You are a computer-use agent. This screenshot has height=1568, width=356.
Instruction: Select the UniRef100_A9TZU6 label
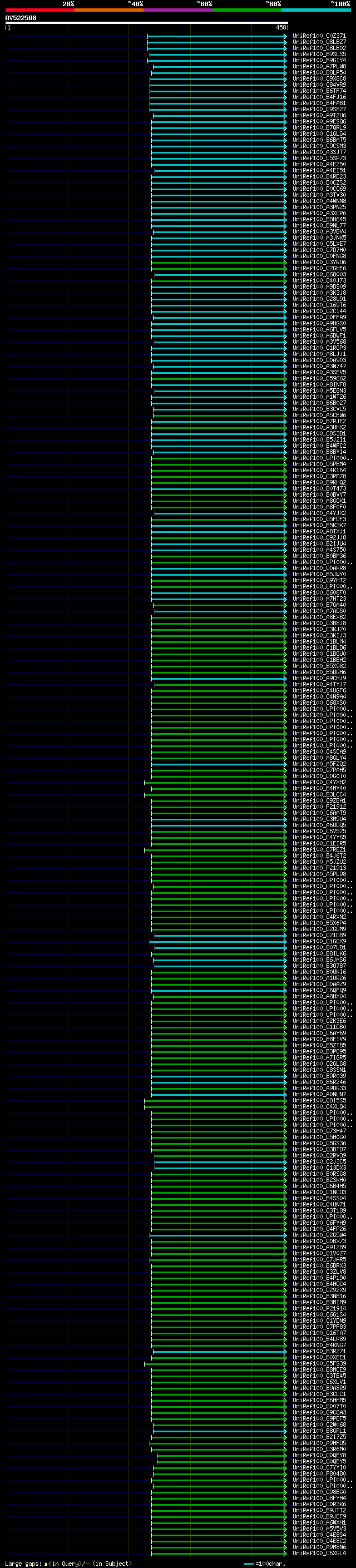(319, 116)
